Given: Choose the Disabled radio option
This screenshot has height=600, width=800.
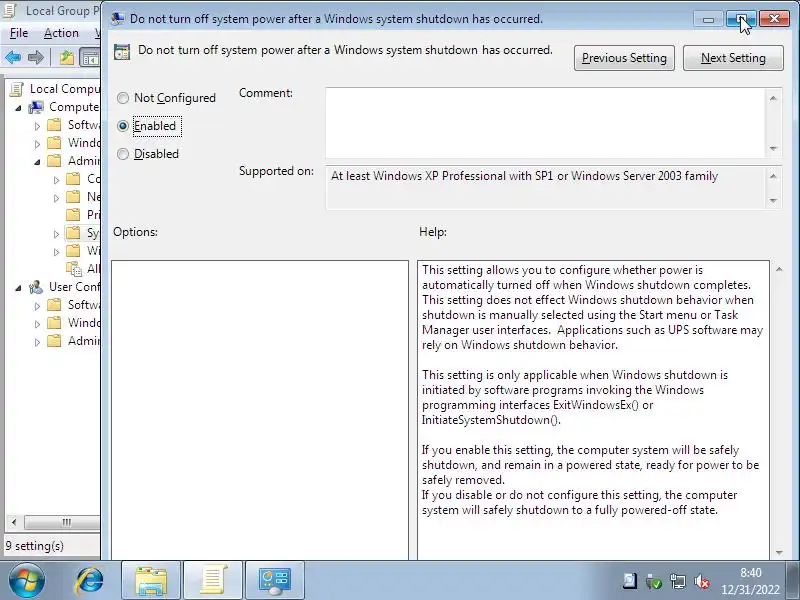Looking at the screenshot, I should click(x=123, y=154).
